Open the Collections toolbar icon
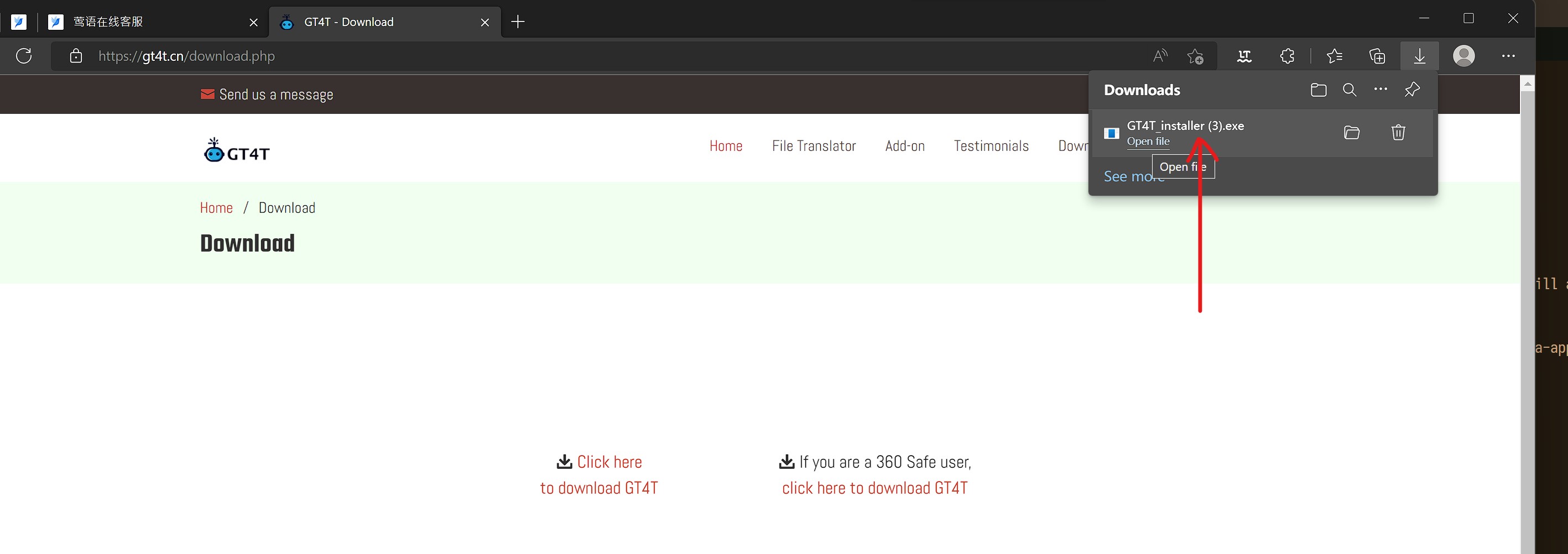1568x554 pixels. click(x=1377, y=56)
